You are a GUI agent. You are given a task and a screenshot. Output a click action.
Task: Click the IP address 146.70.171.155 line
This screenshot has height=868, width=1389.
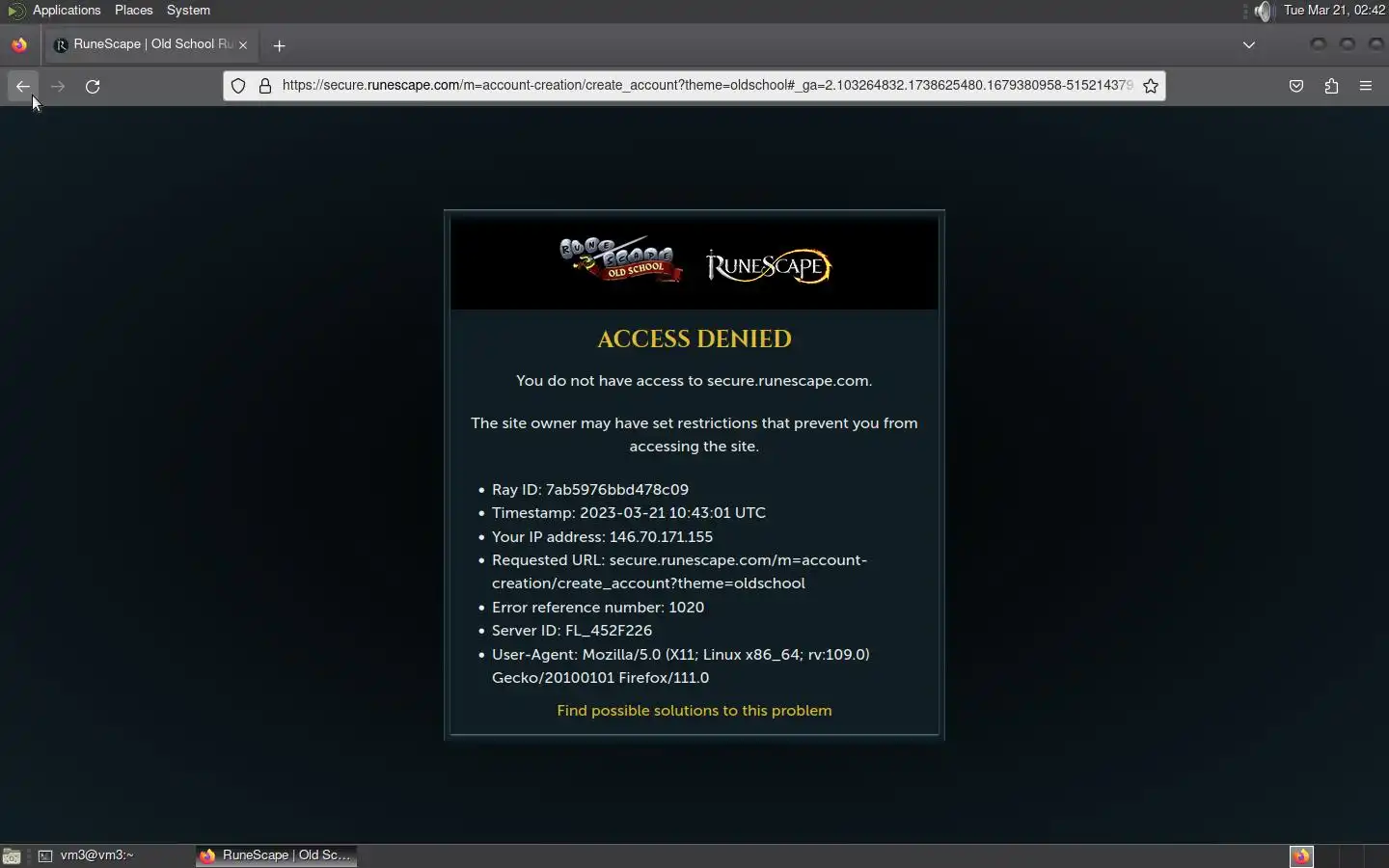point(602,537)
